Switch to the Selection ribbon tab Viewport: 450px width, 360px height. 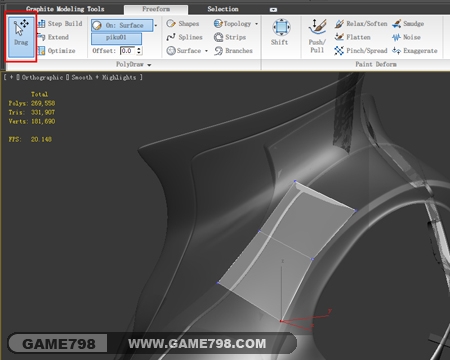[223, 9]
